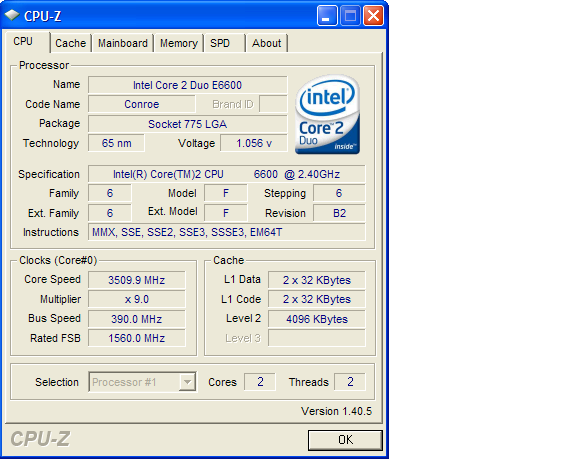The width and height of the screenshot is (576, 460).
Task: Select the Technology value 65 nm
Action: (116, 143)
